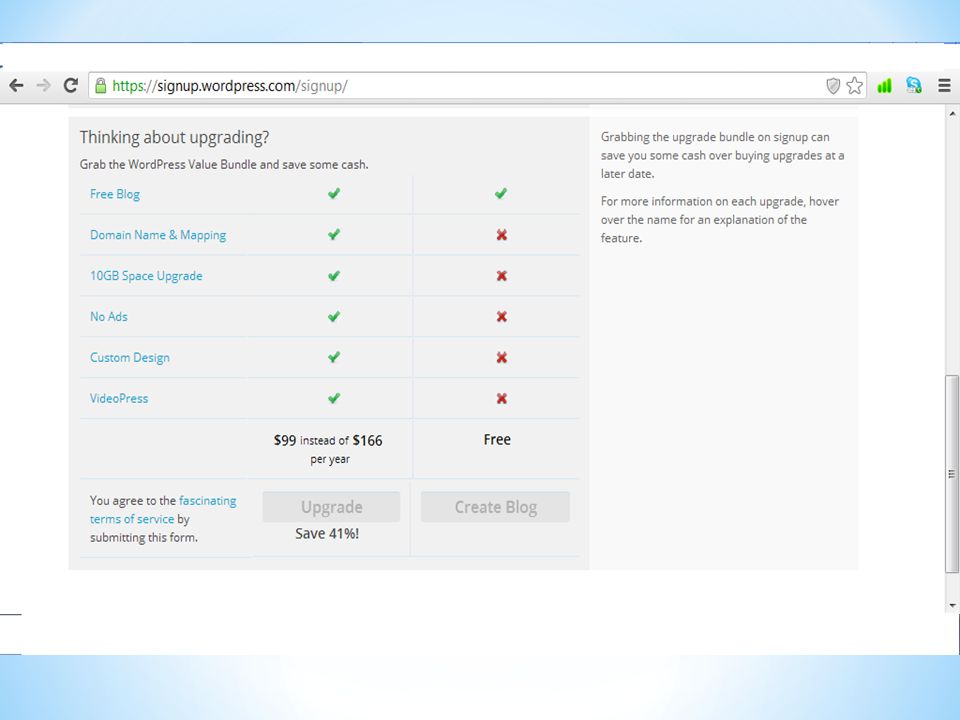Click the green check in Free Blog free column
Image resolution: width=960 pixels, height=720 pixels.
click(x=501, y=193)
